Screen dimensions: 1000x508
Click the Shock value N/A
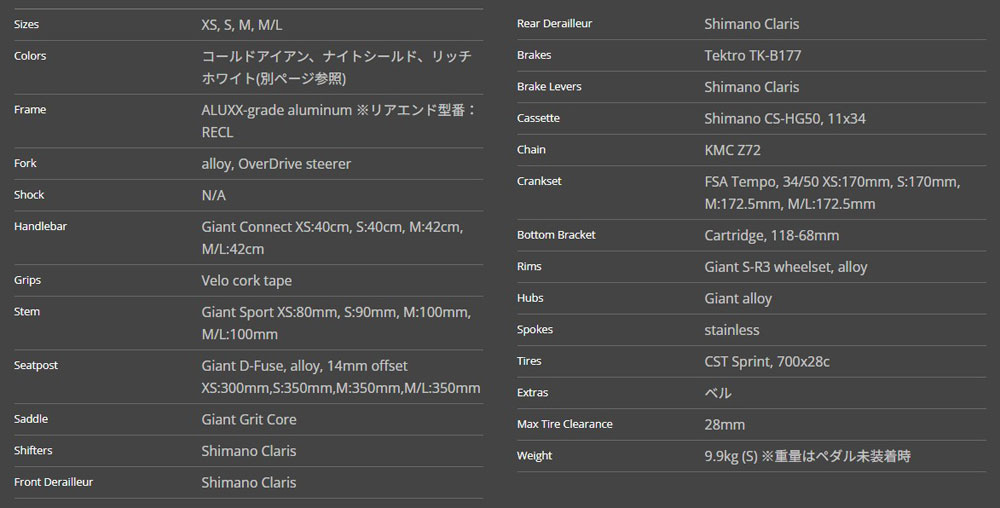pos(214,195)
